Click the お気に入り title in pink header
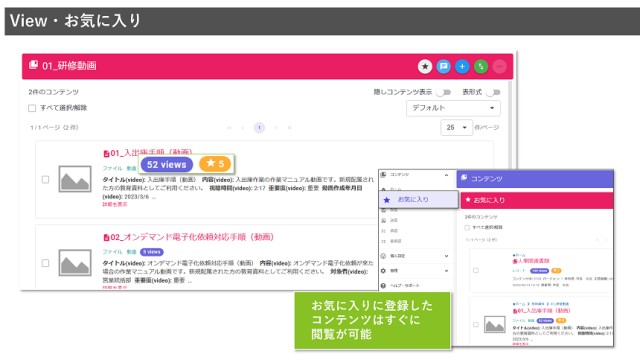 click(x=489, y=200)
